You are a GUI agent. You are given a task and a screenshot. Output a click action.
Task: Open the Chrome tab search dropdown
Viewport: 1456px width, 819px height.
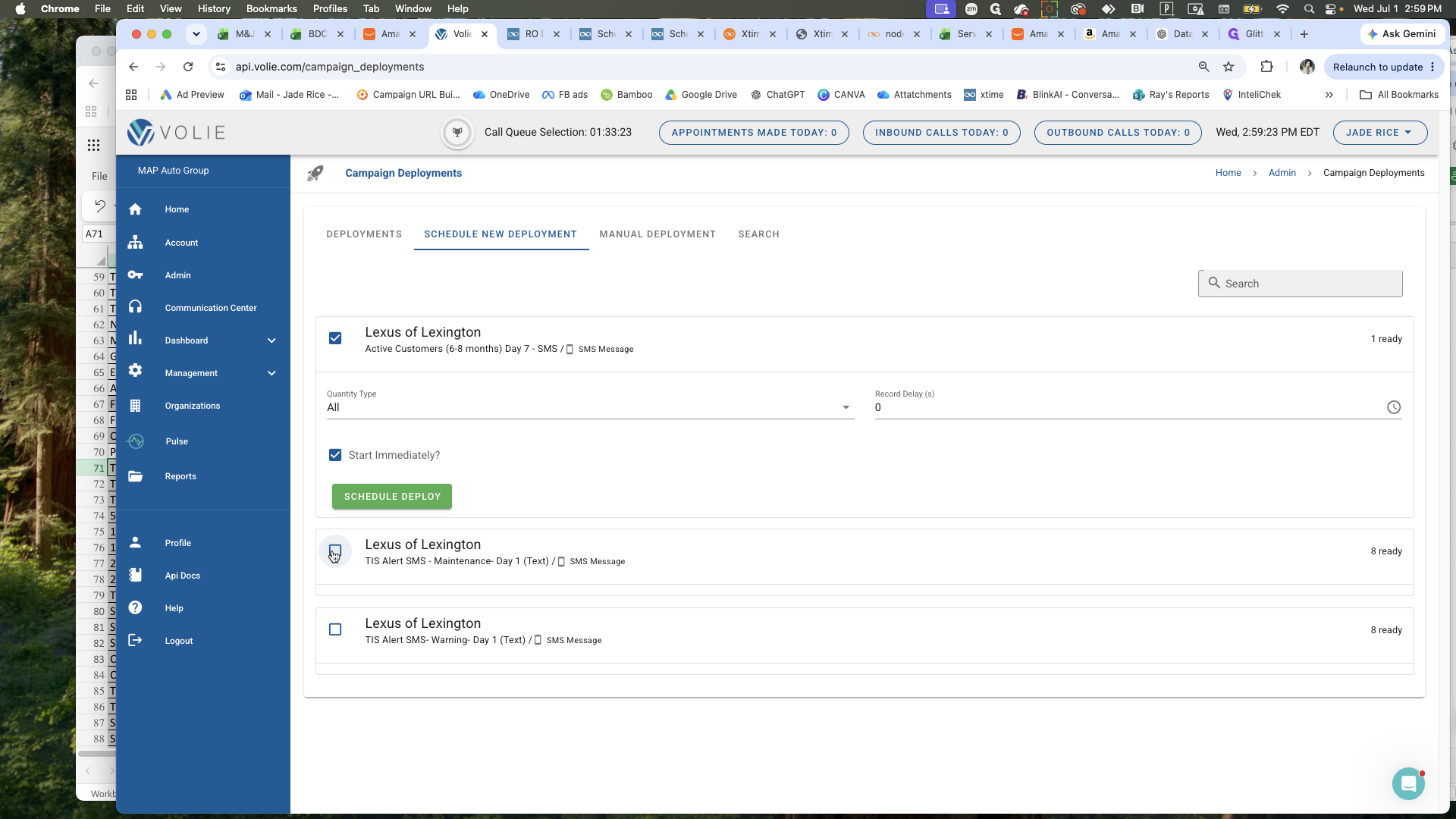coord(196,34)
